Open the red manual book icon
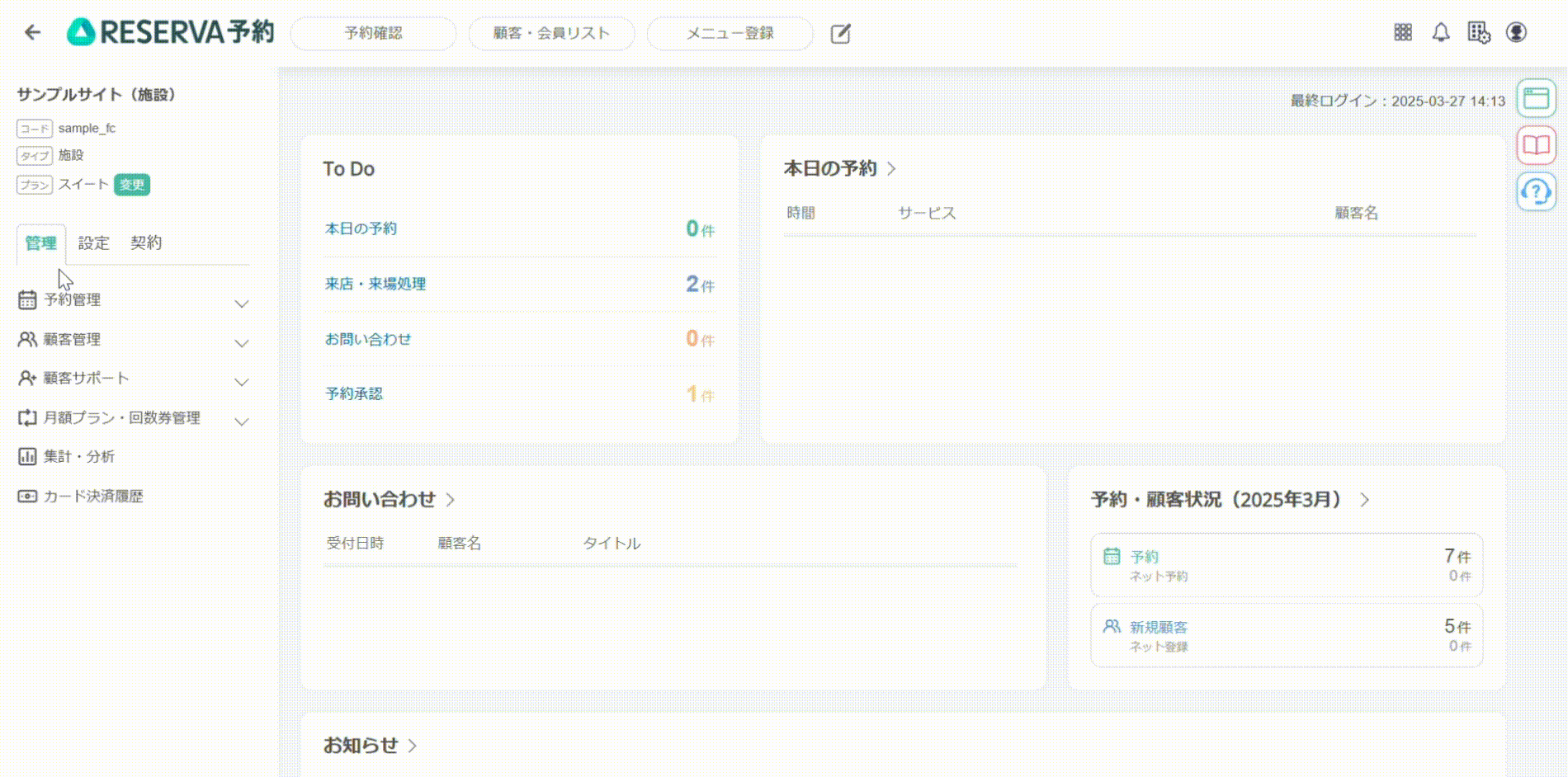This screenshot has width=1568, height=777. tap(1536, 145)
